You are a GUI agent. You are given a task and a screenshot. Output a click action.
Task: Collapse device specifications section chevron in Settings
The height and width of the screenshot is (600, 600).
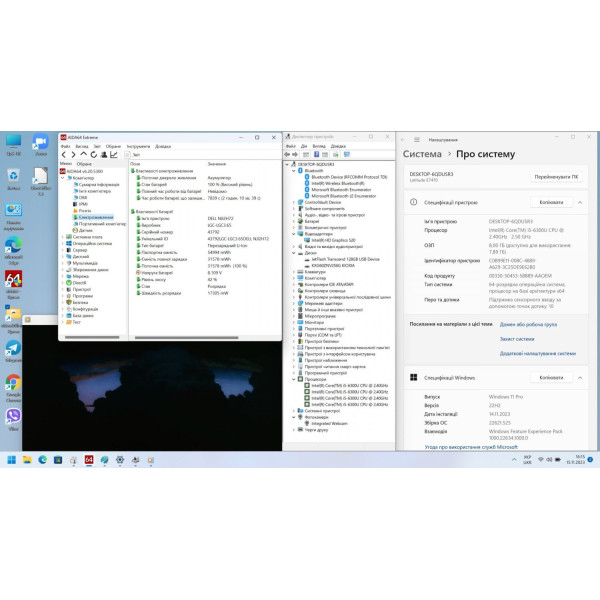tap(580, 202)
